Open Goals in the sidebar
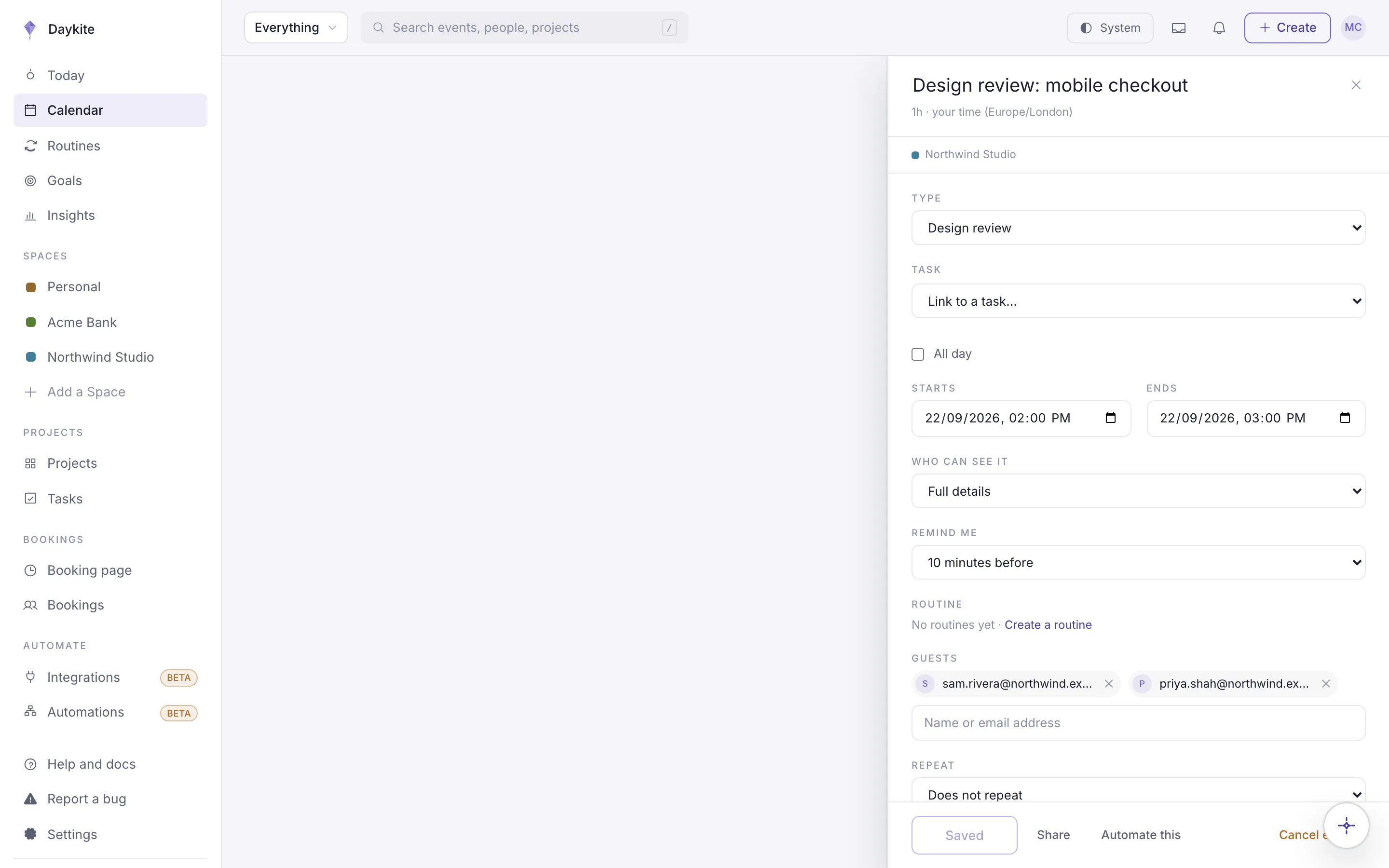The width and height of the screenshot is (1389, 868). (110, 180)
